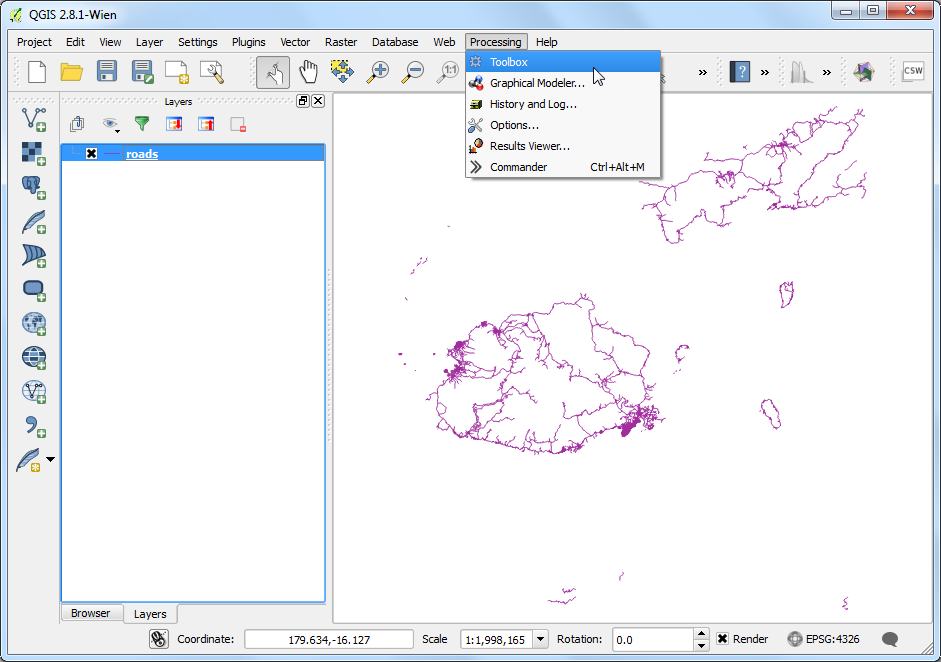
Task: Toggle the mouse extents icon beside Coordinate
Action: click(x=158, y=639)
